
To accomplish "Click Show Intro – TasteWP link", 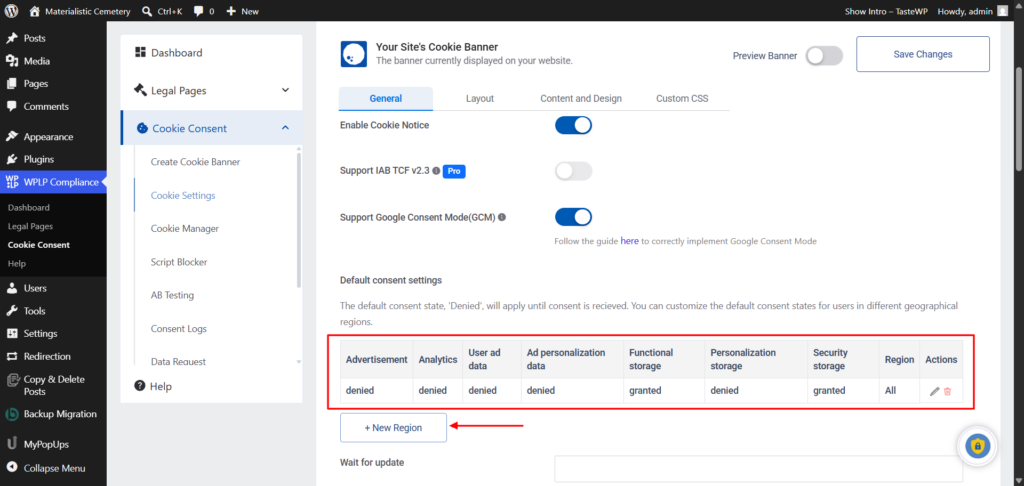I will click(886, 11).
